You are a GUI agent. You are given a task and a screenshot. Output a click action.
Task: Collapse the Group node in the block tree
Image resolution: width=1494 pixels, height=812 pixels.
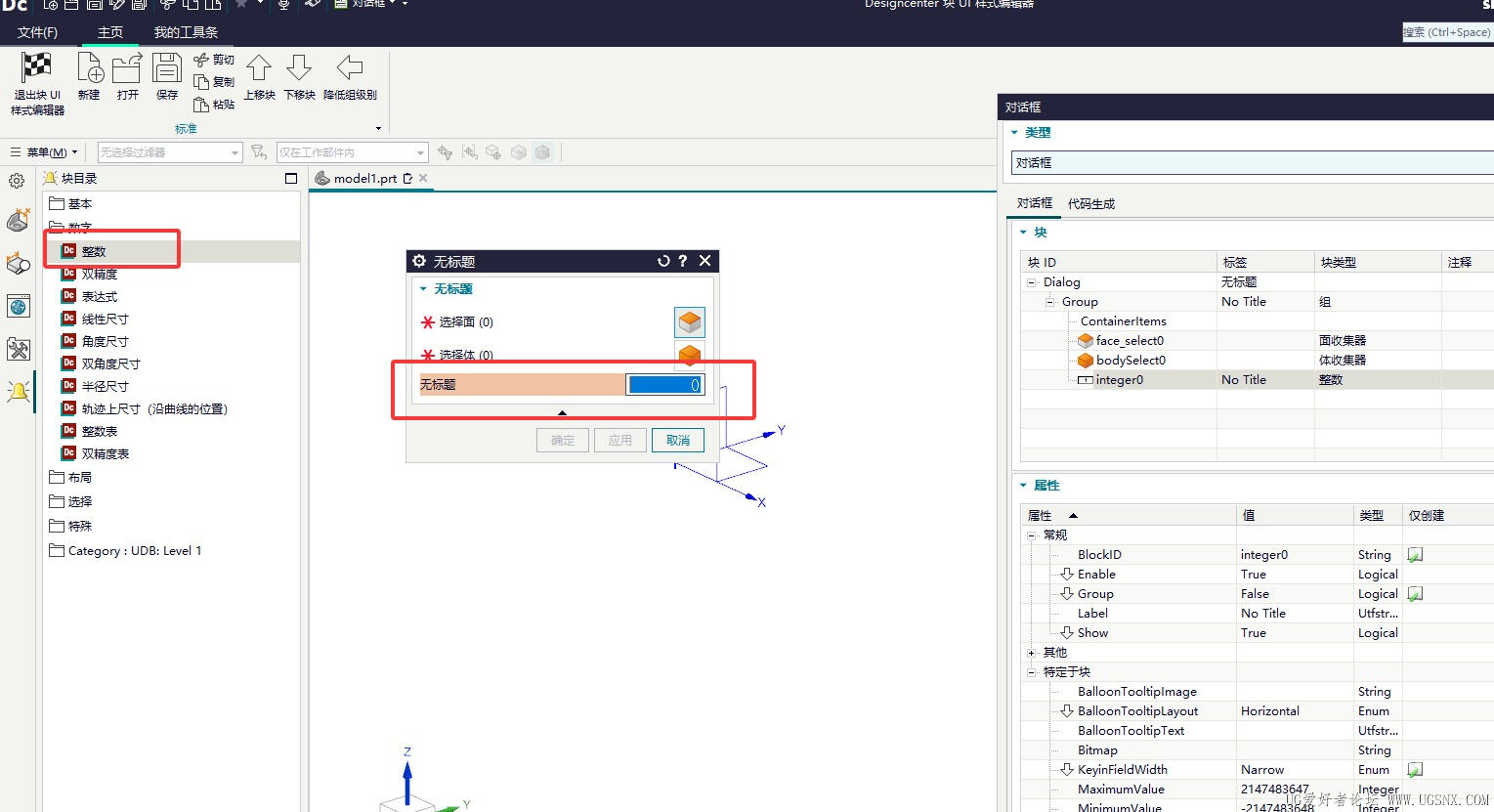click(1050, 302)
